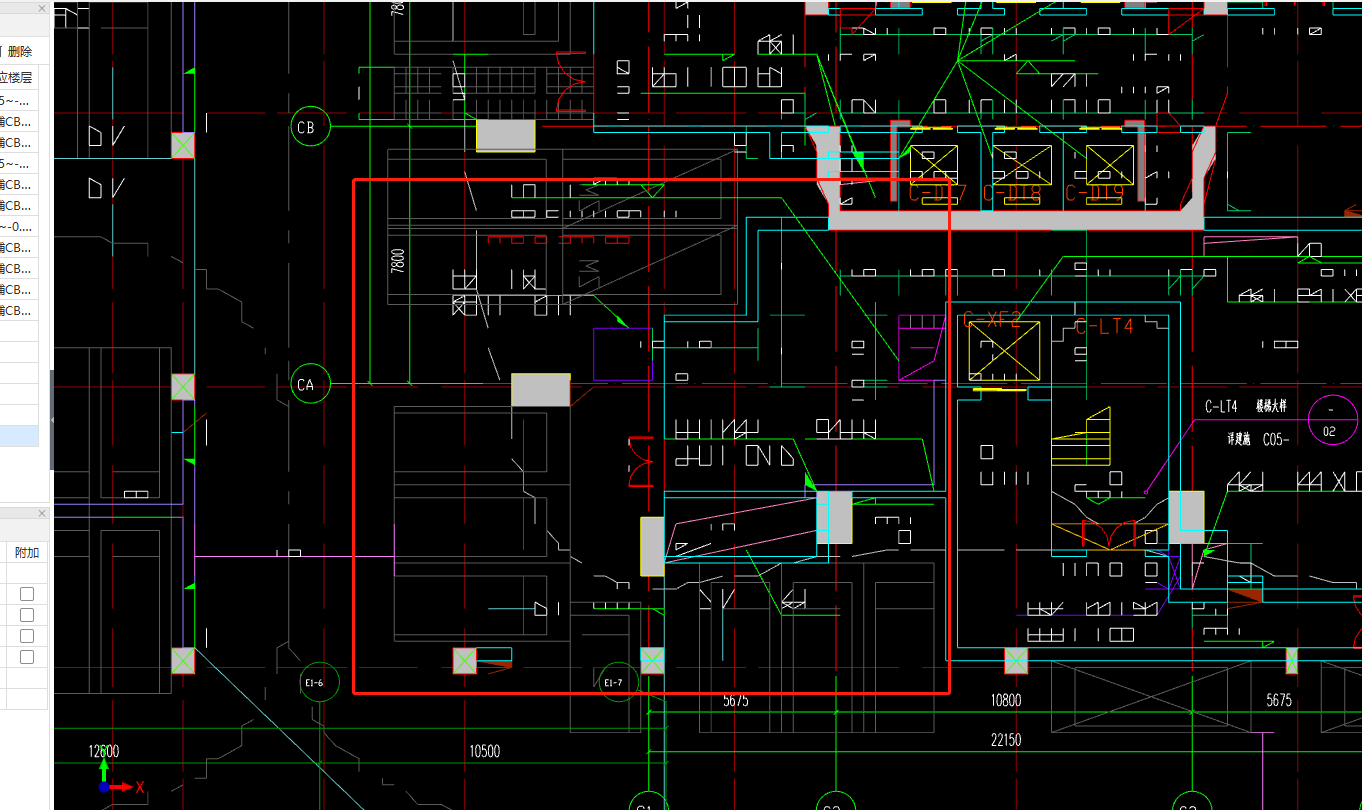Select the C-LT4 red label
The height and width of the screenshot is (810, 1362).
click(x=1104, y=326)
